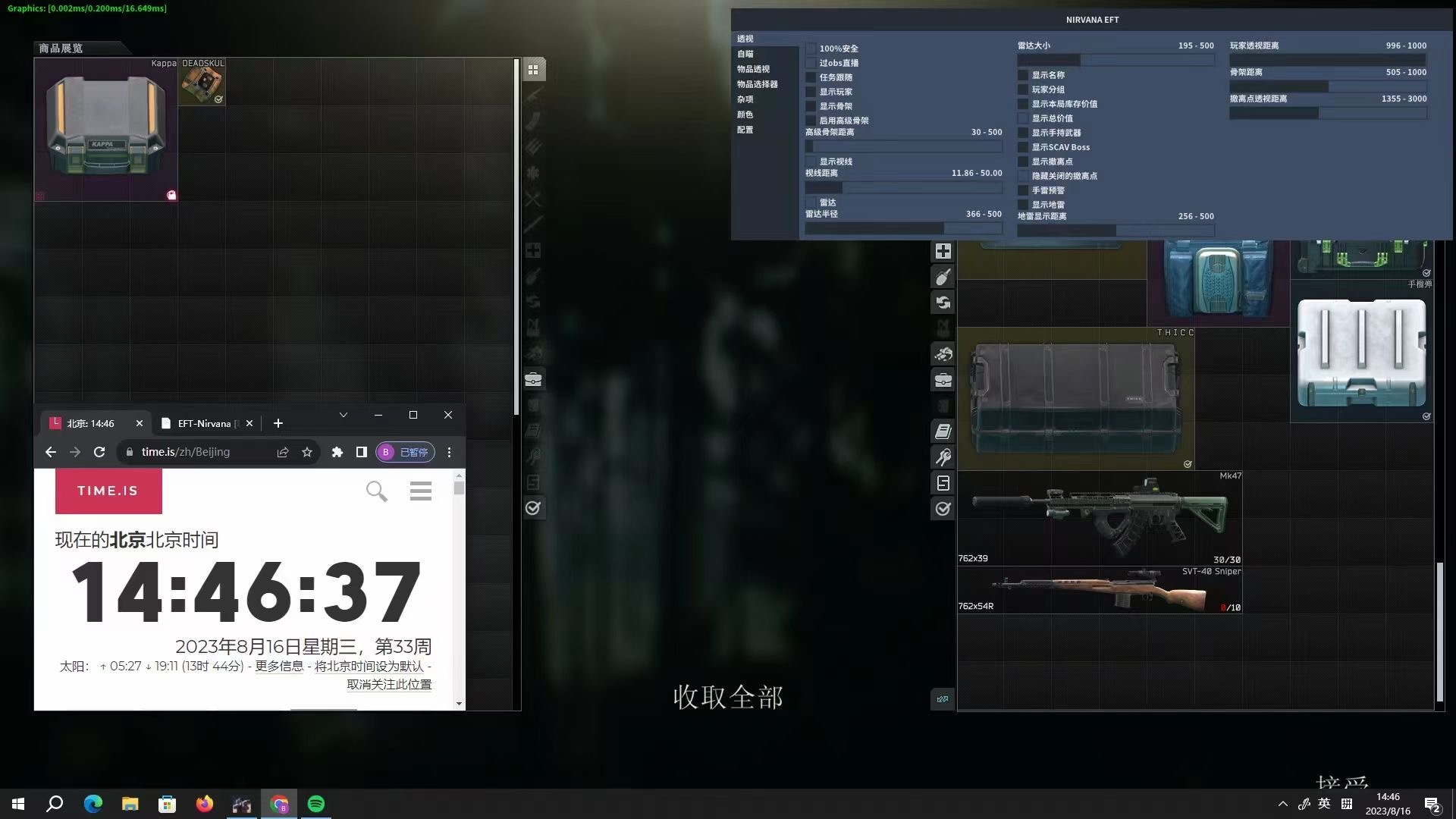Click the wrench tools filter icon
1456x819 pixels.
click(943, 457)
